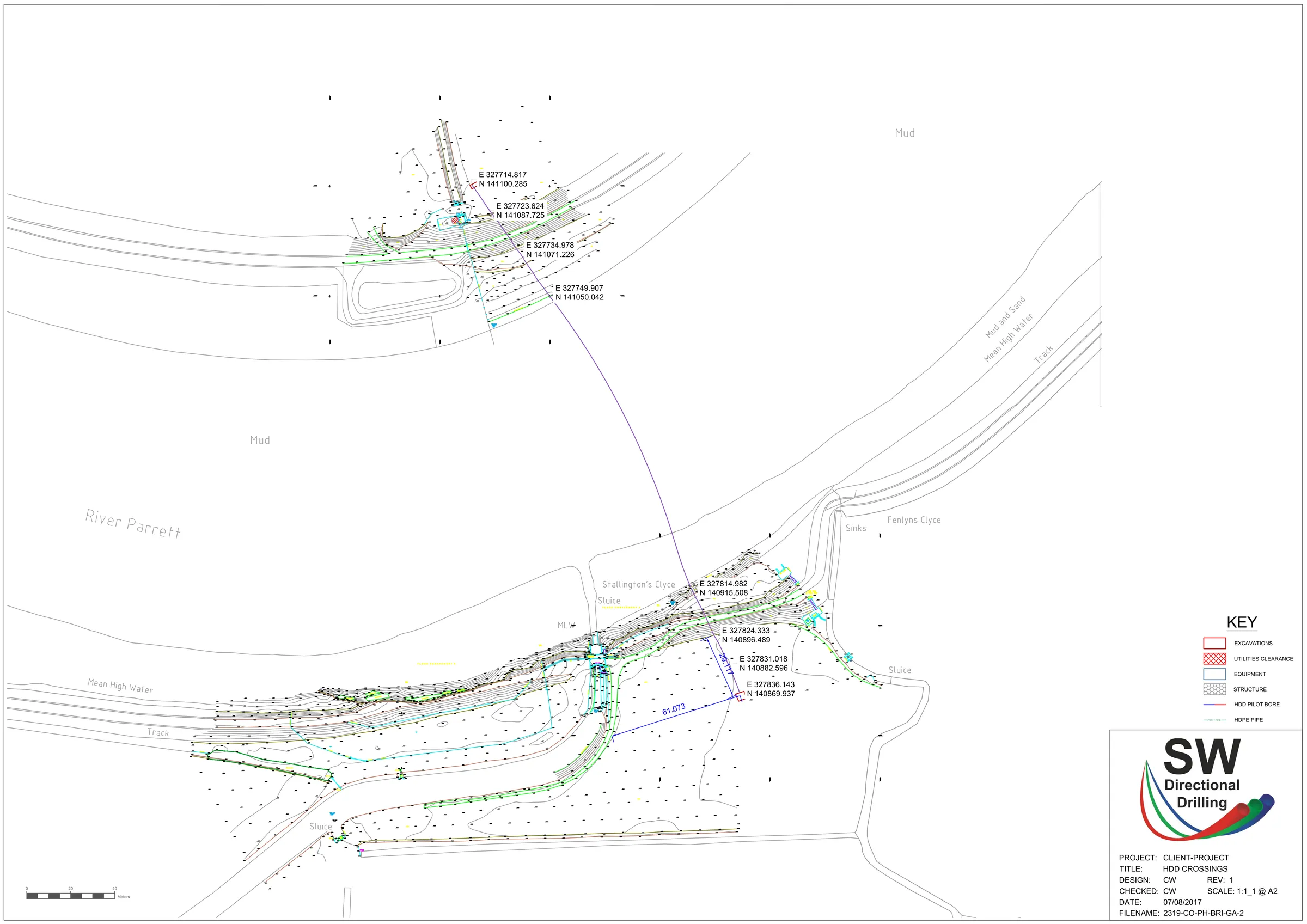Select the Equipment legend box in the key
Screen dimensions: 1307x924
pos(1214,674)
